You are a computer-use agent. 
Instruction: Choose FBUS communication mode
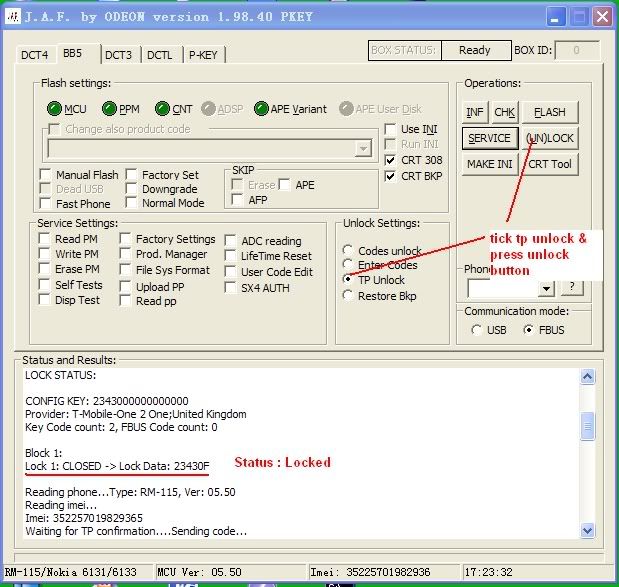529,330
